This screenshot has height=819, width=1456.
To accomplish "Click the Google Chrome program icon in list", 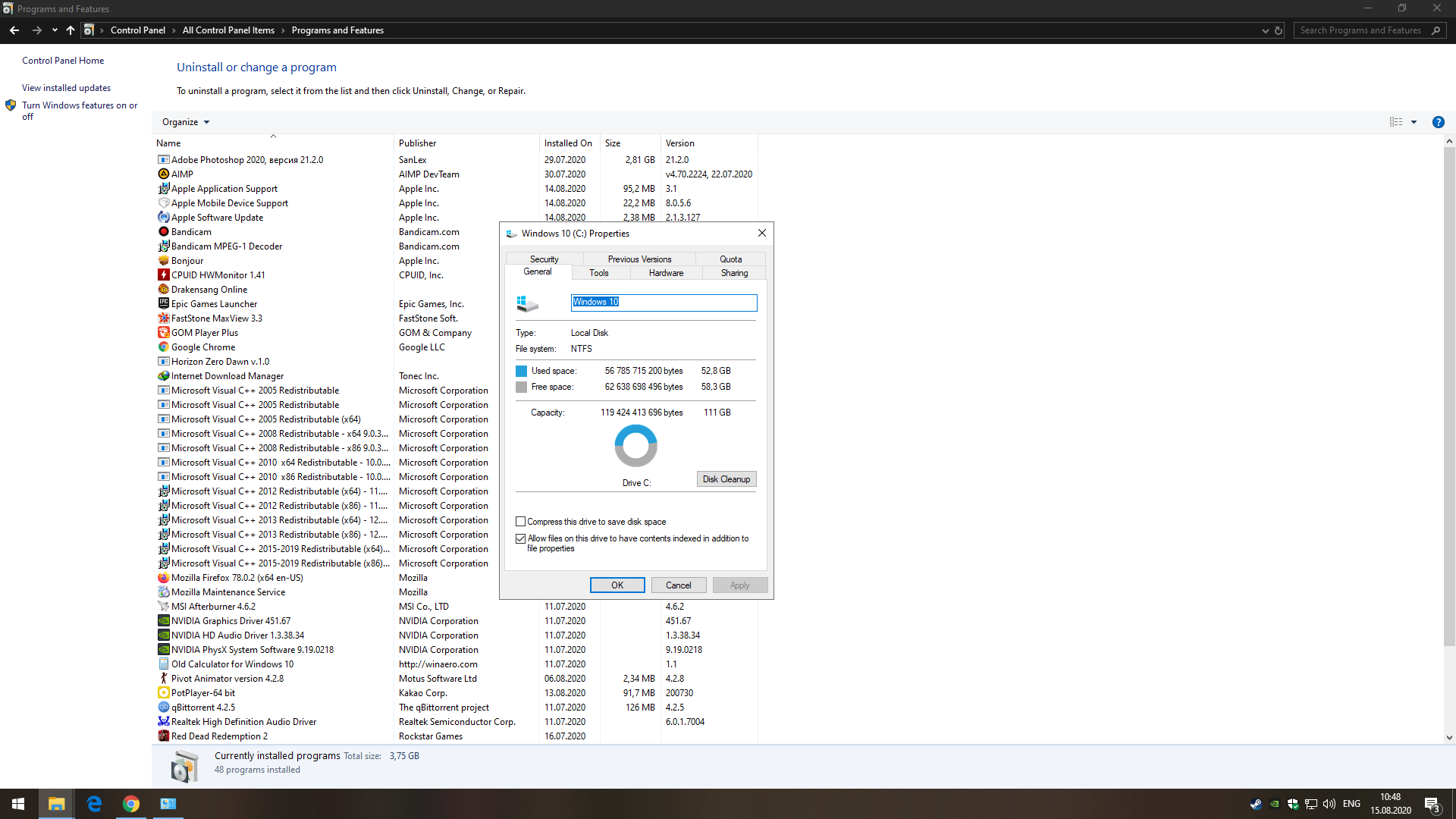I will point(163,347).
